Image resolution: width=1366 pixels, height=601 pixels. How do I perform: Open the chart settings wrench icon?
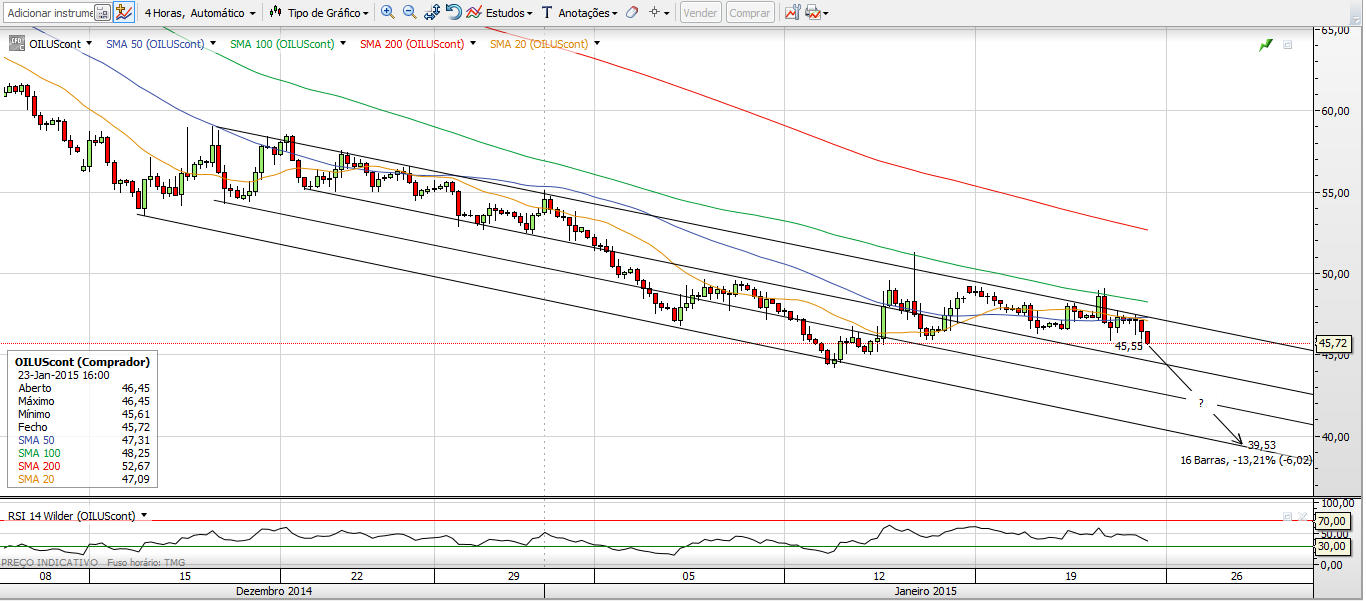click(x=791, y=13)
